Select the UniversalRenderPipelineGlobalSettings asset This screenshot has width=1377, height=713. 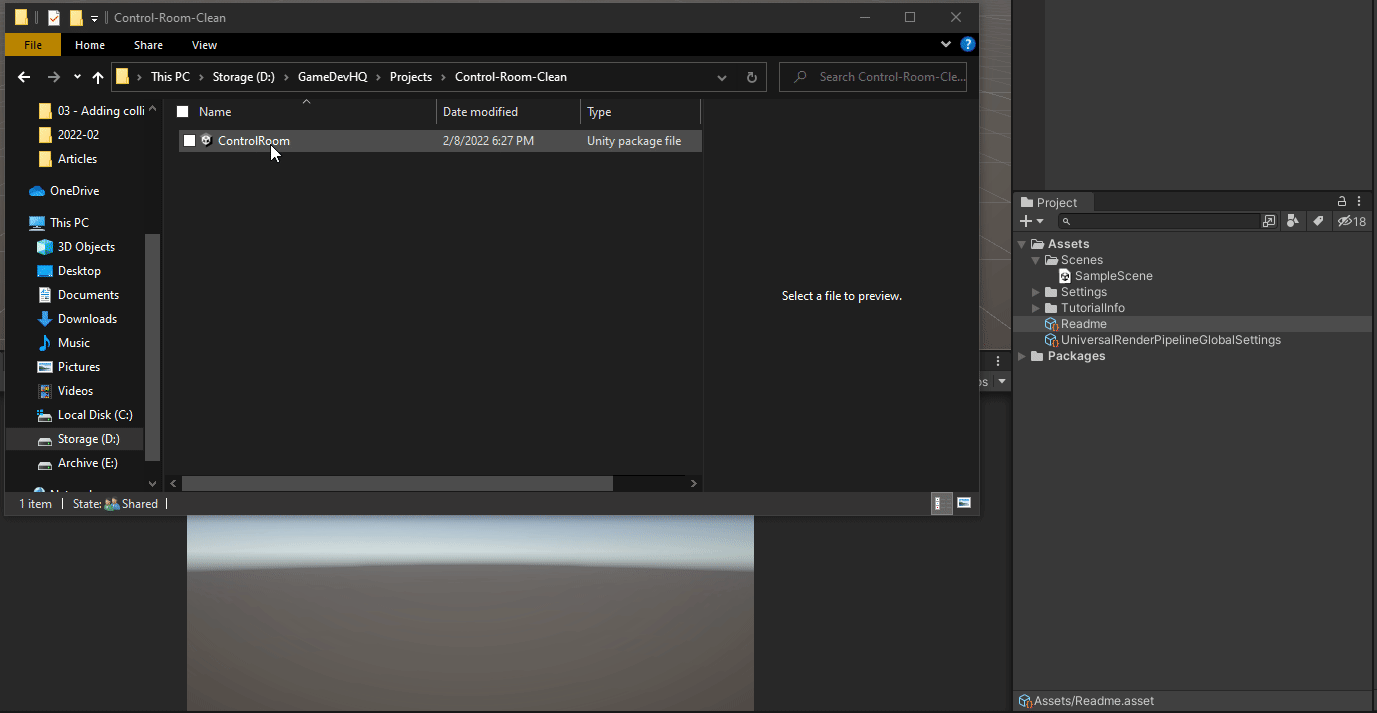tap(1163, 340)
